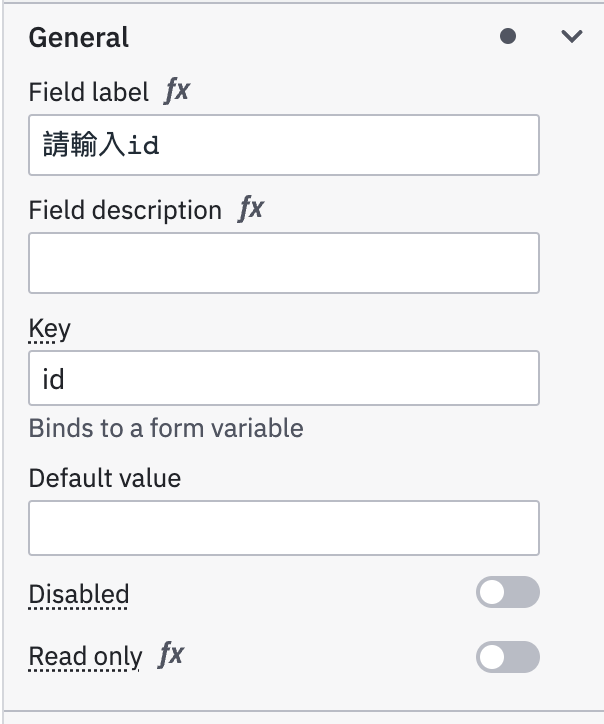This screenshot has height=724, width=604.
Task: Toggle the Disabled switch
Action: [x=508, y=593]
